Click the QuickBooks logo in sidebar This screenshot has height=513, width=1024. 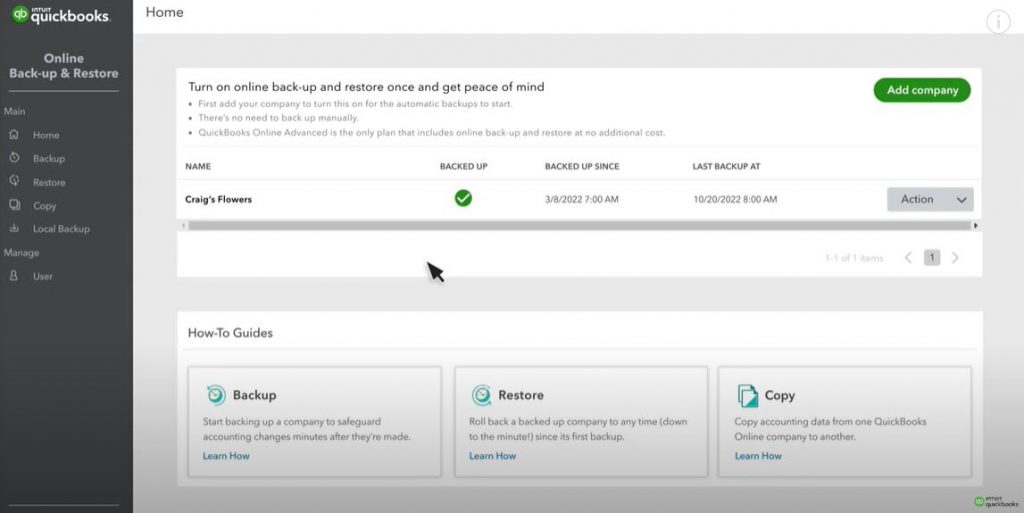(61, 14)
